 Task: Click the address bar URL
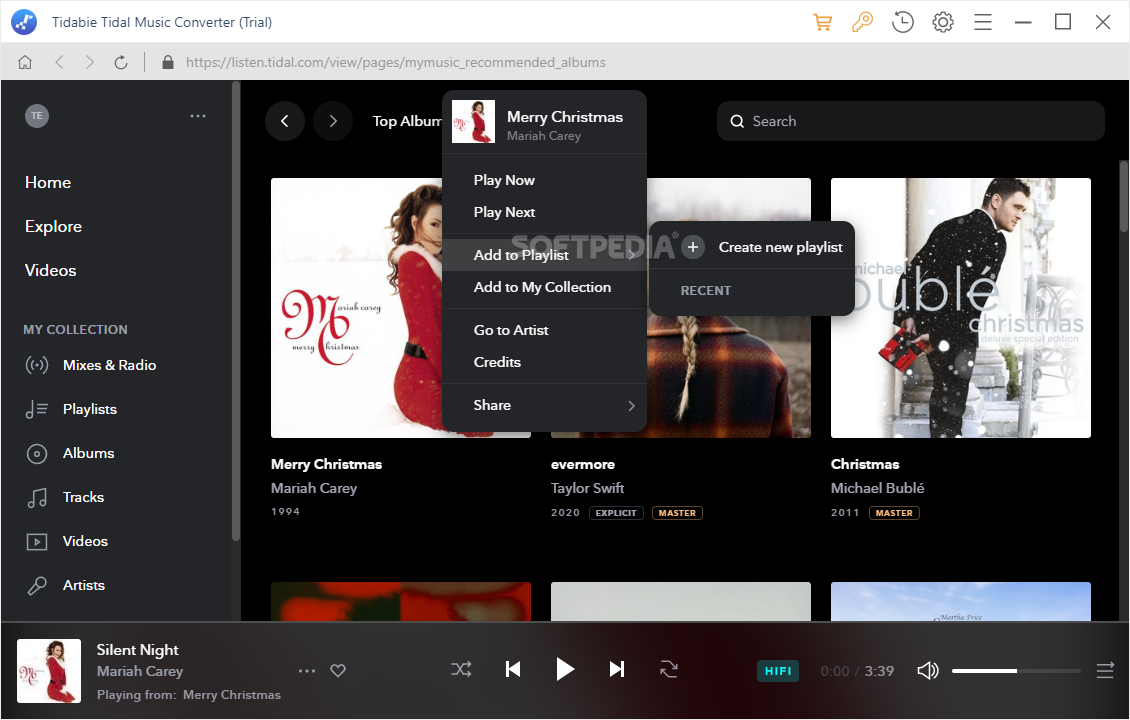click(x=396, y=62)
